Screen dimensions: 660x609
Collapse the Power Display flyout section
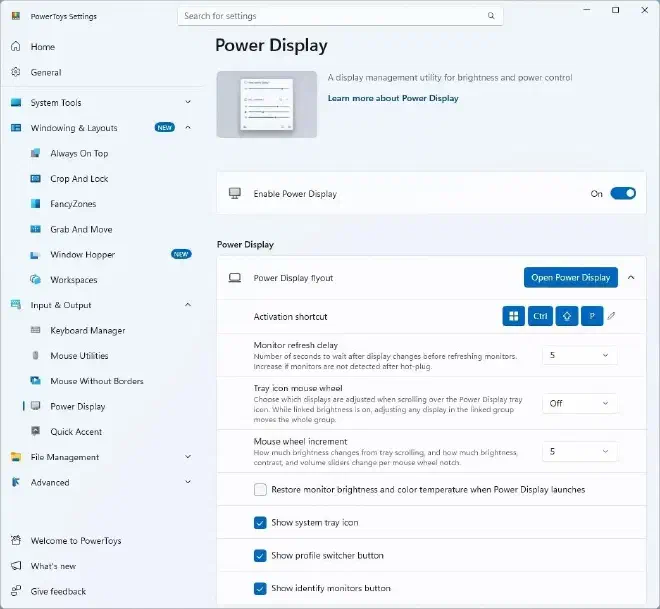click(x=631, y=277)
